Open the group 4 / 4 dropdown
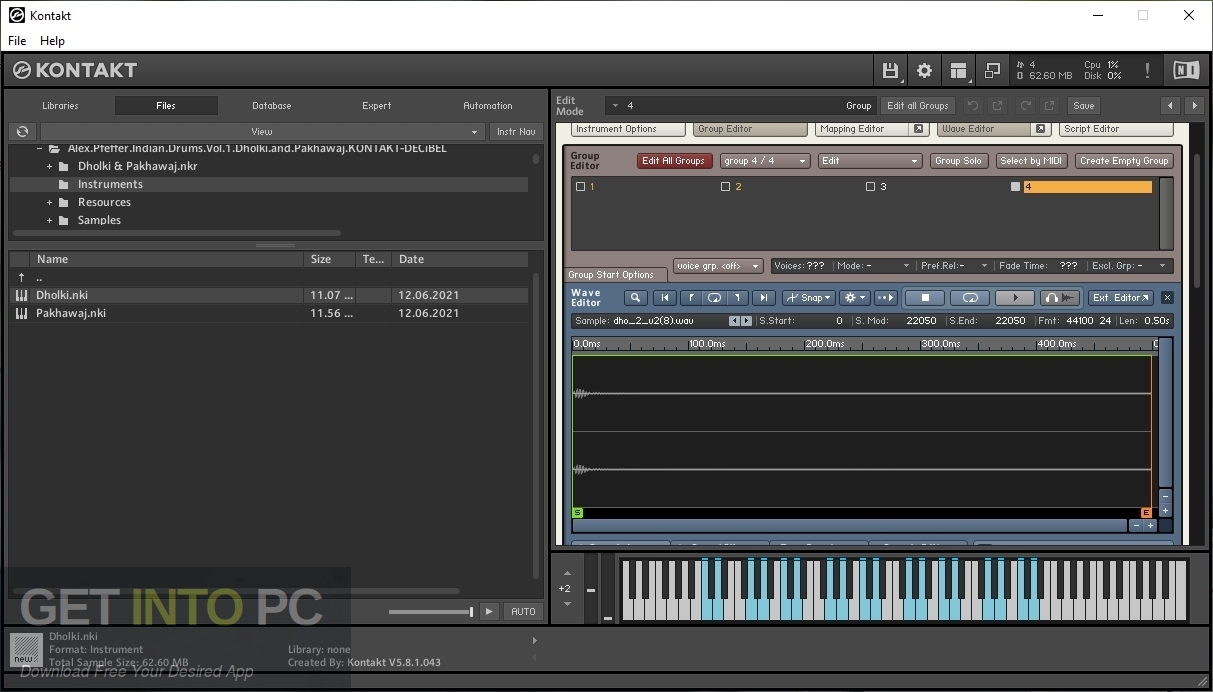This screenshot has height=692, width=1213. click(x=765, y=160)
